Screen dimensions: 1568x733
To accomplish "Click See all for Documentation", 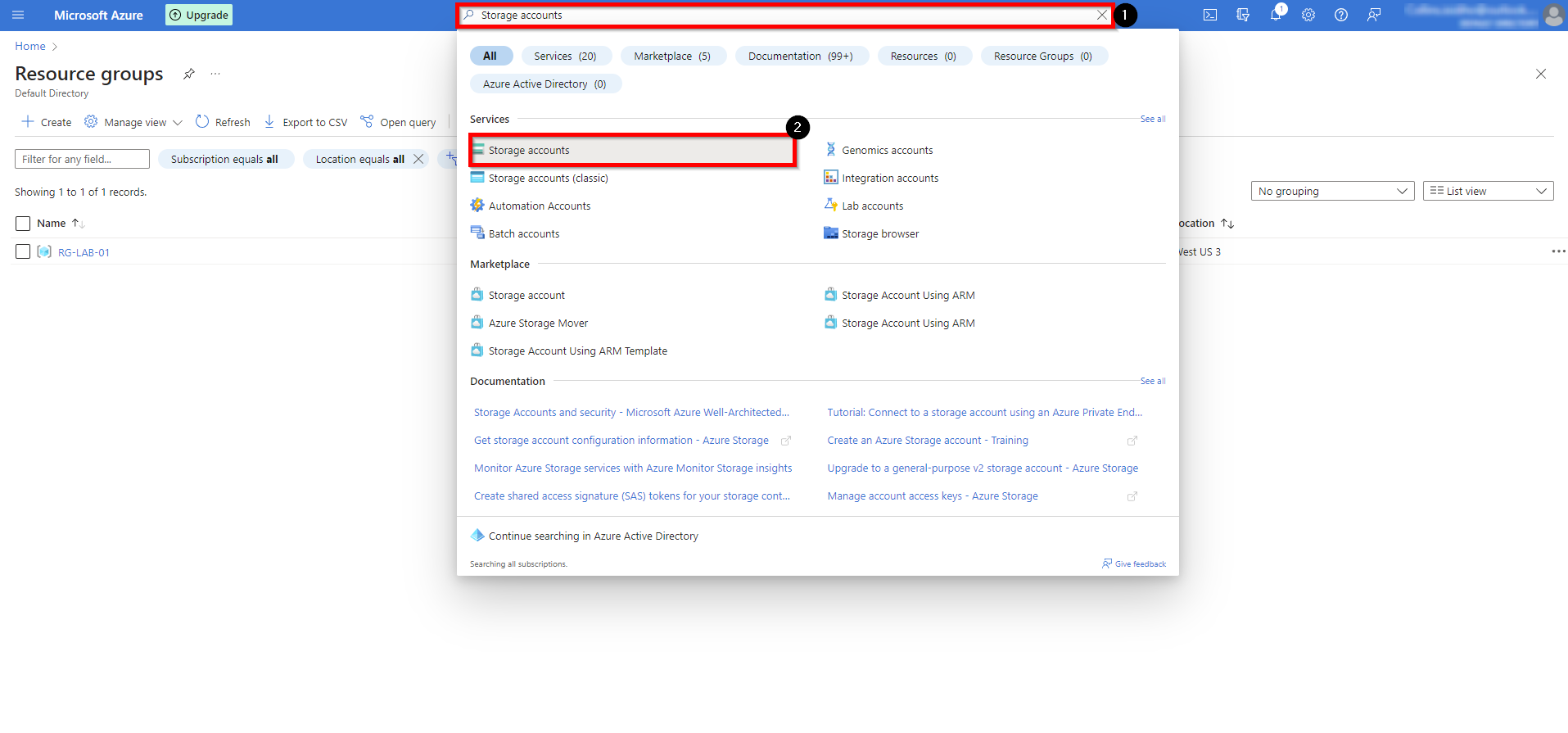I will pyautogui.click(x=1153, y=381).
